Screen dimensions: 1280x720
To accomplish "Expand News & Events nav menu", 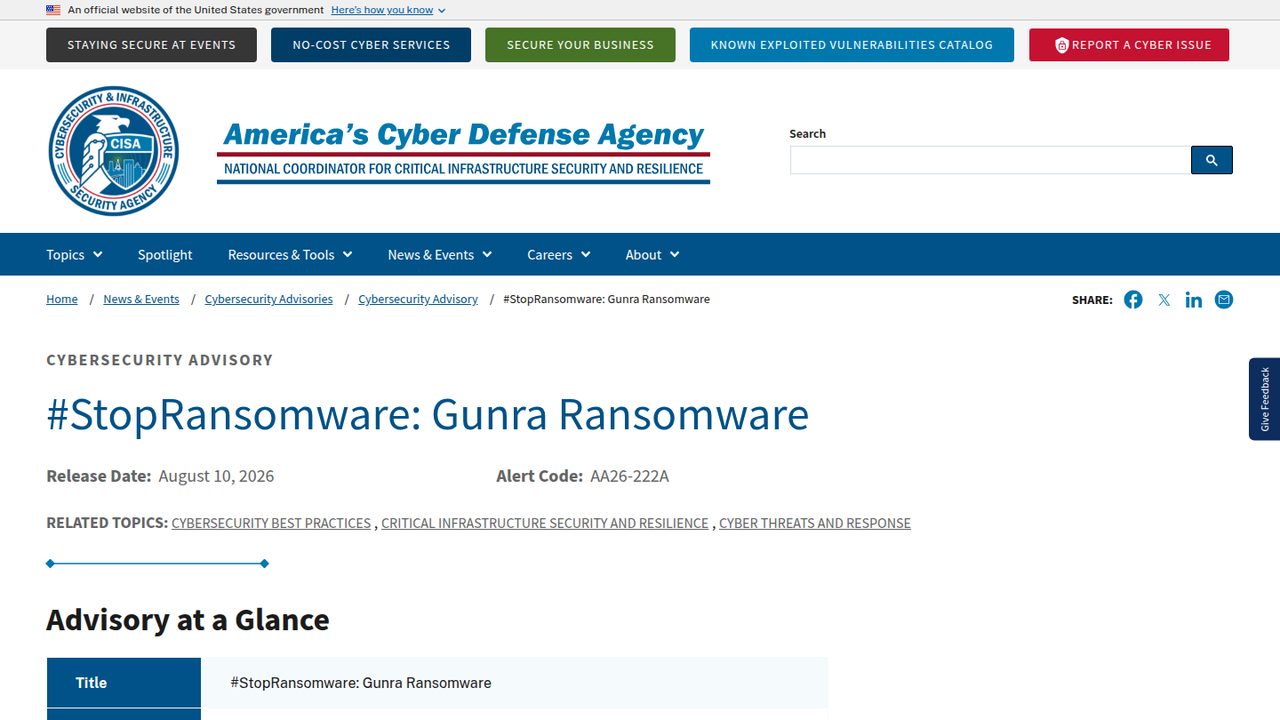I will tap(440, 255).
